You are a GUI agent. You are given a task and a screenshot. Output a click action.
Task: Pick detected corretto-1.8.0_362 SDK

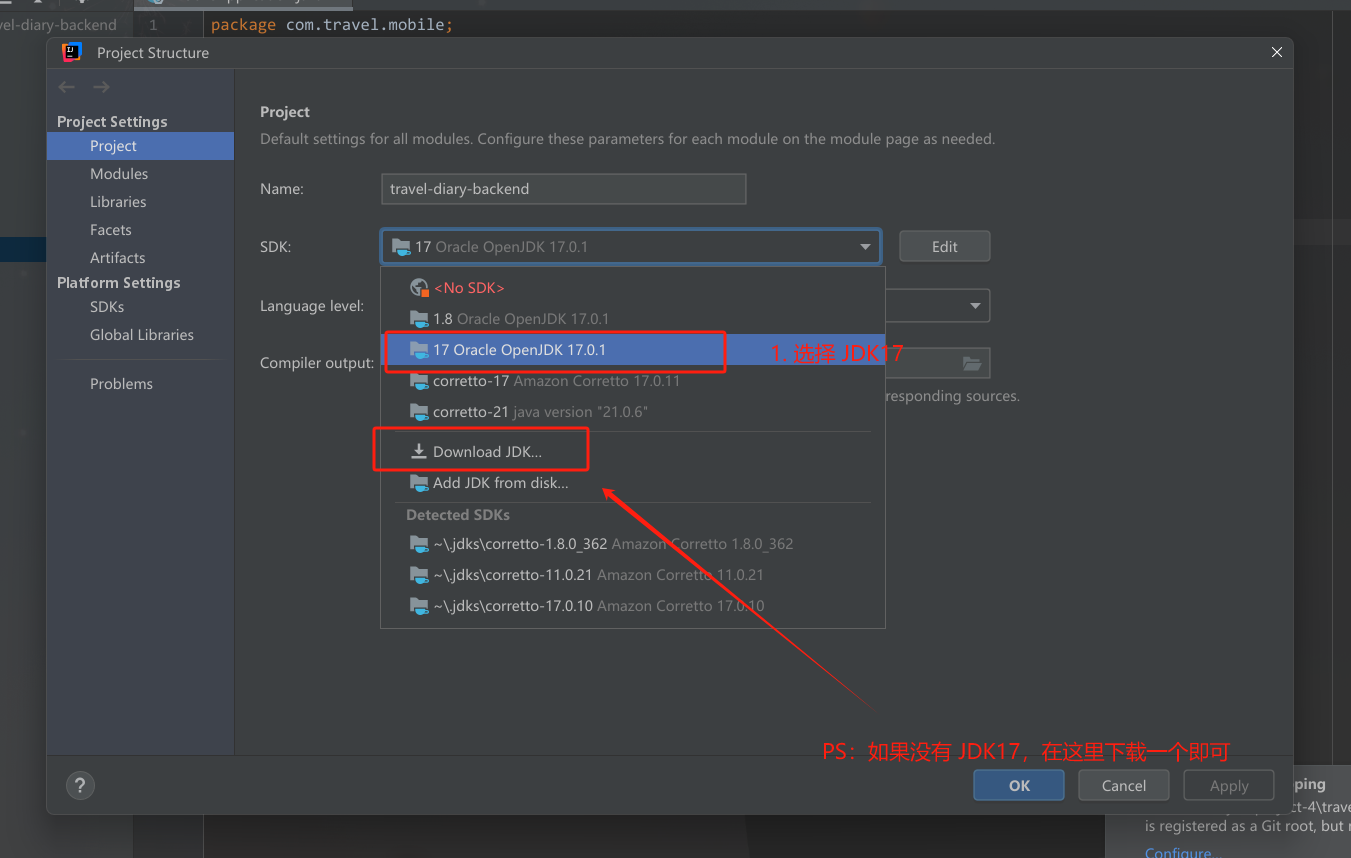(633, 544)
